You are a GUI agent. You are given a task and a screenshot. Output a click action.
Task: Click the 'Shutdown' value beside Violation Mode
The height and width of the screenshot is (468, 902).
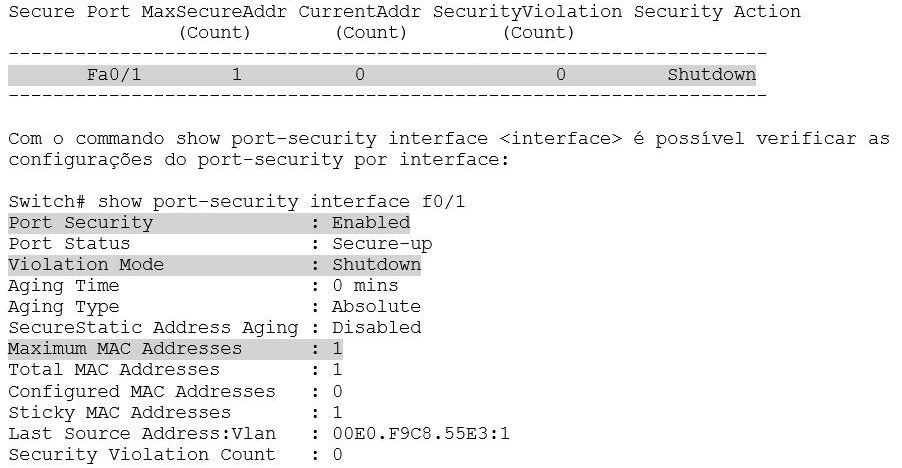(376, 265)
